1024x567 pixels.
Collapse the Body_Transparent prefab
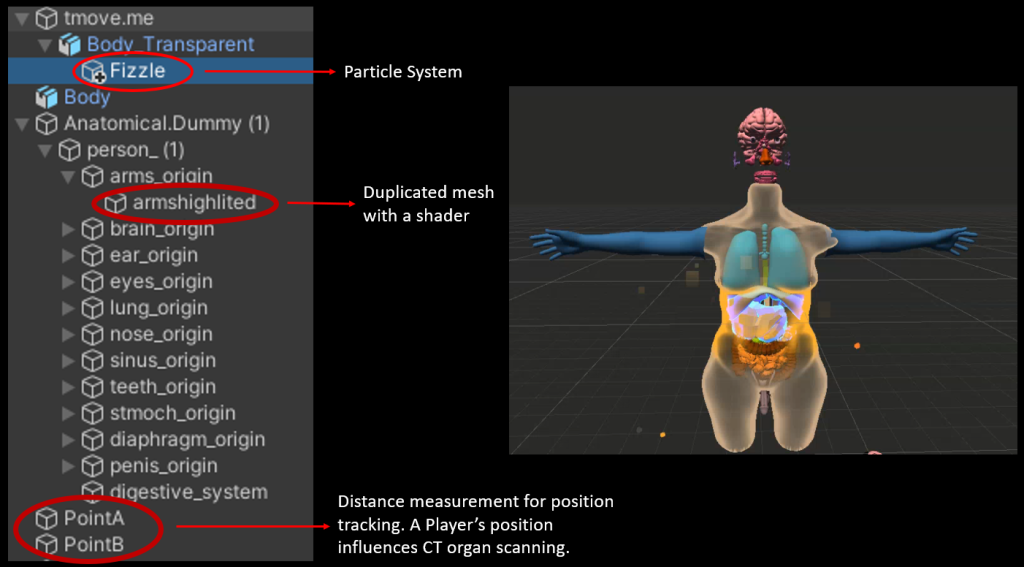pos(45,45)
